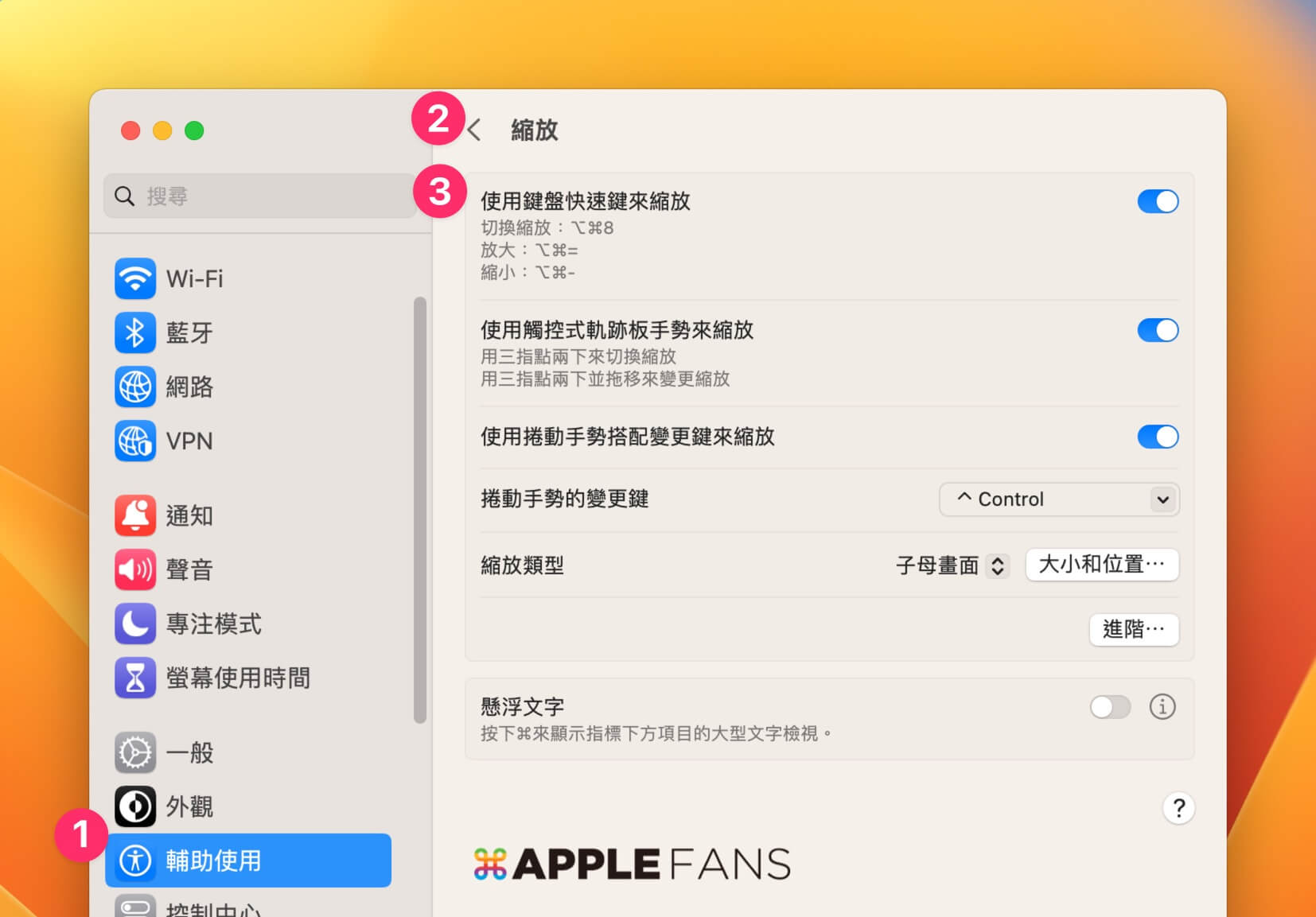
Task: Disable 使用鍵盤快速鍵來縮放 toggle
Action: point(1158,201)
